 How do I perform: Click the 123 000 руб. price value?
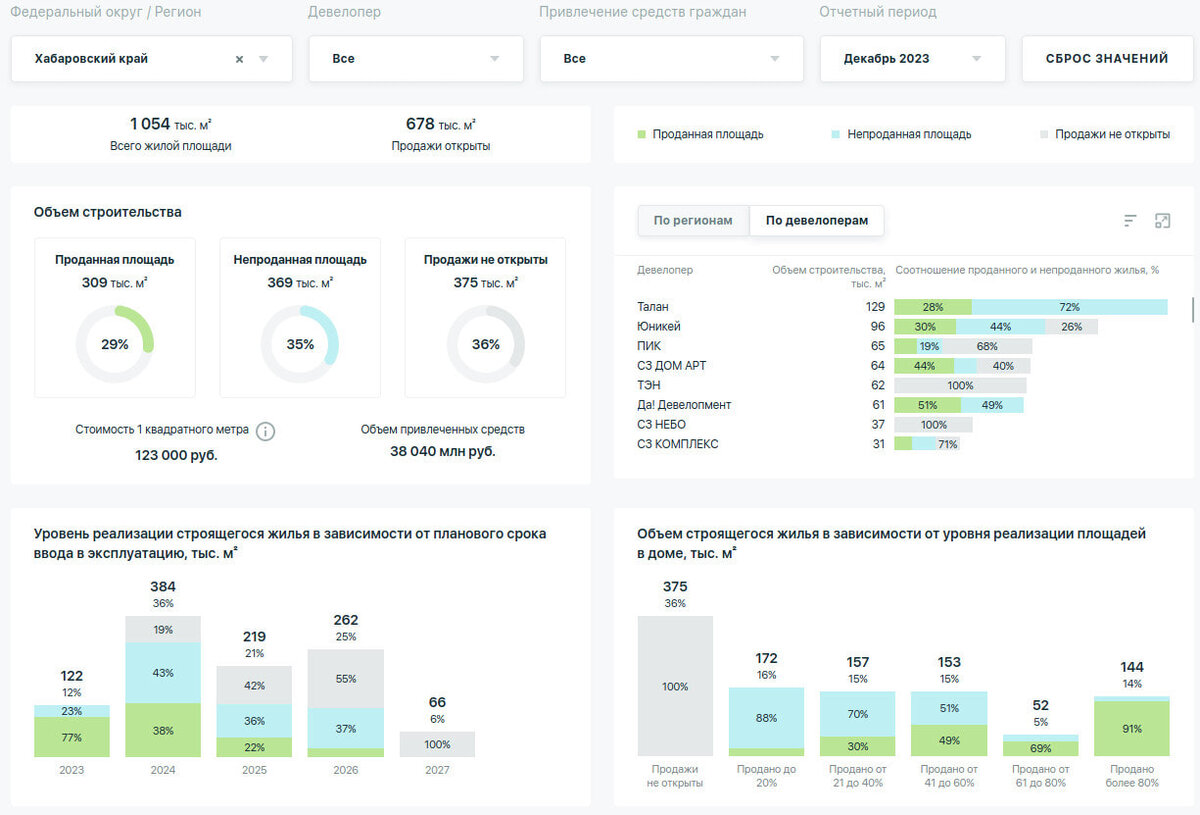177,455
